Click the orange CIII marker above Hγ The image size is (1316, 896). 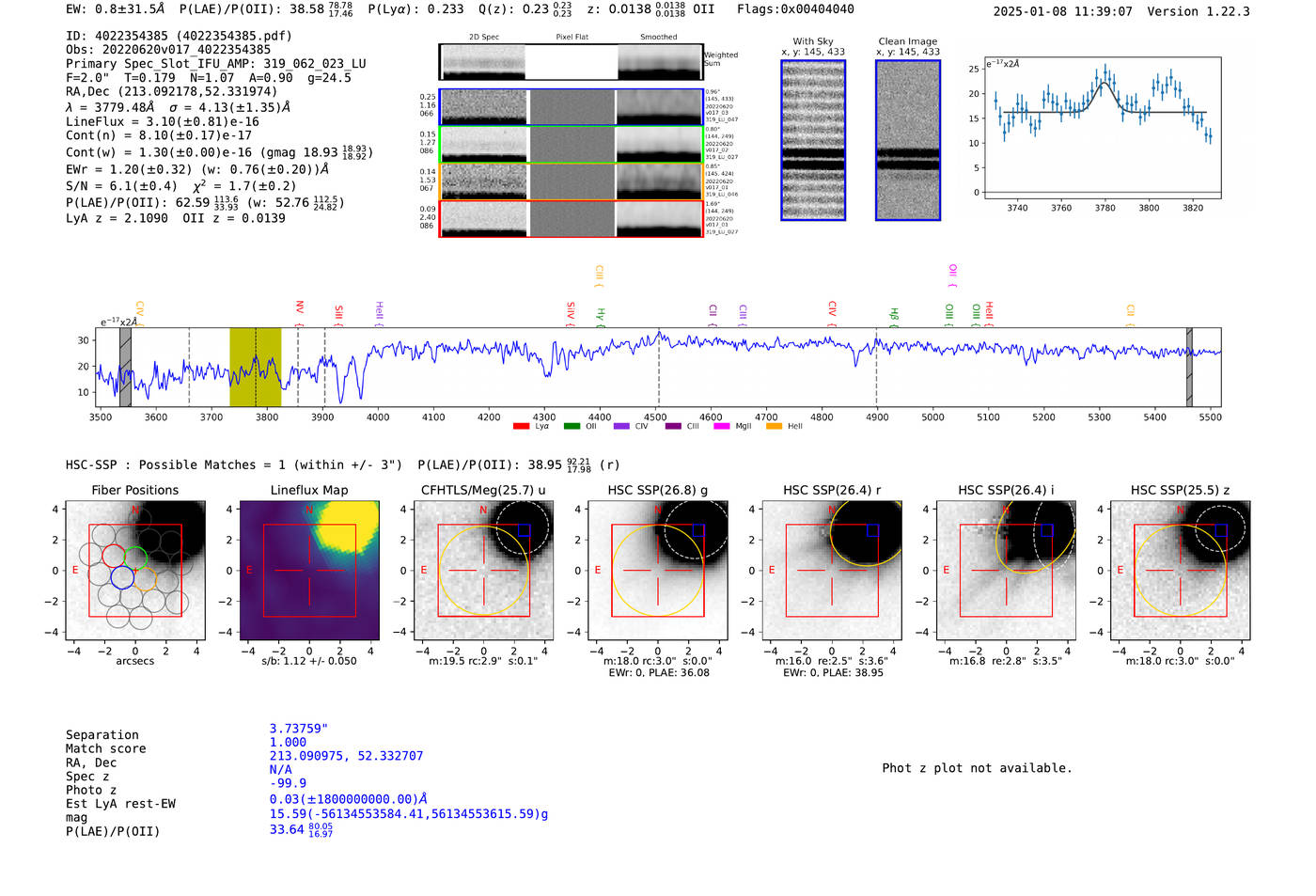click(x=600, y=275)
